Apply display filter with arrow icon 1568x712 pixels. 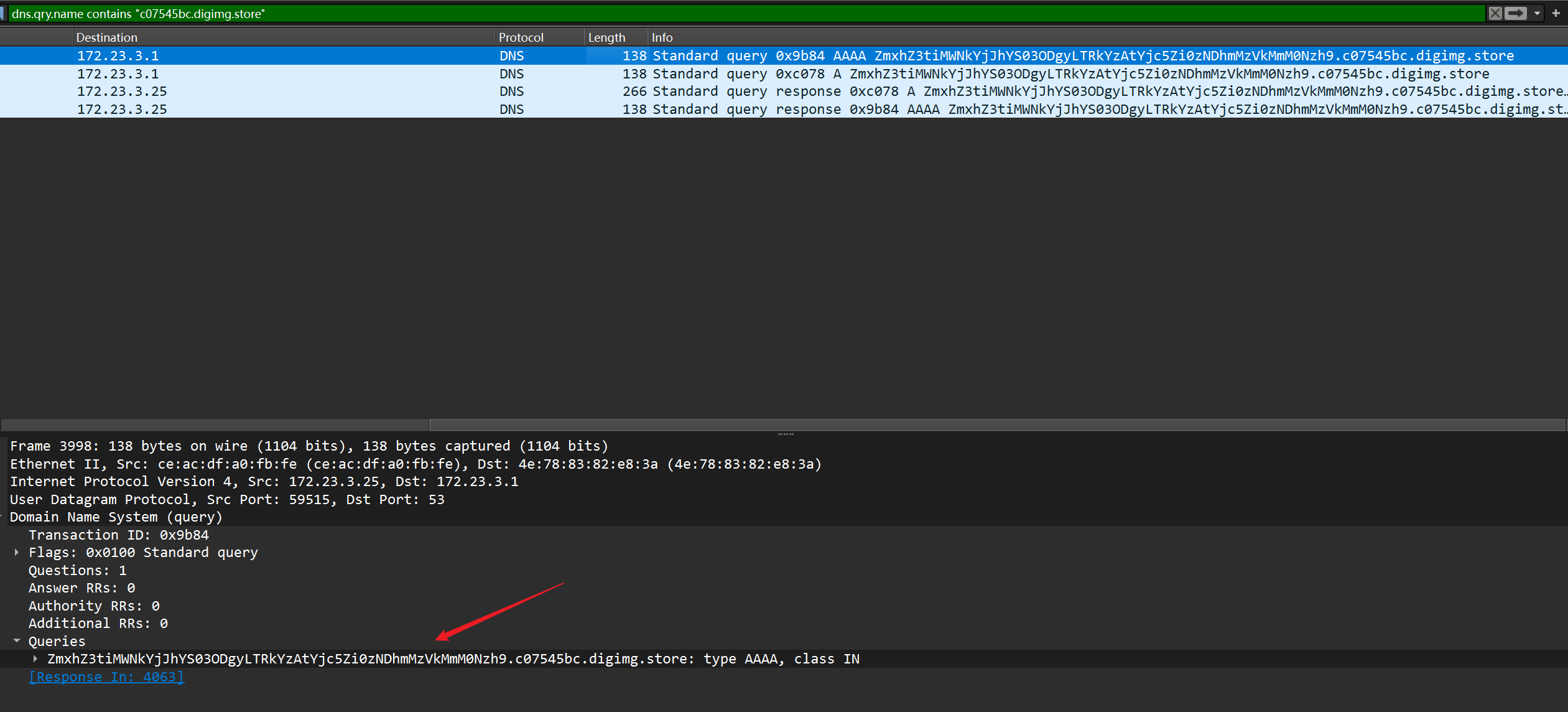tap(1516, 13)
